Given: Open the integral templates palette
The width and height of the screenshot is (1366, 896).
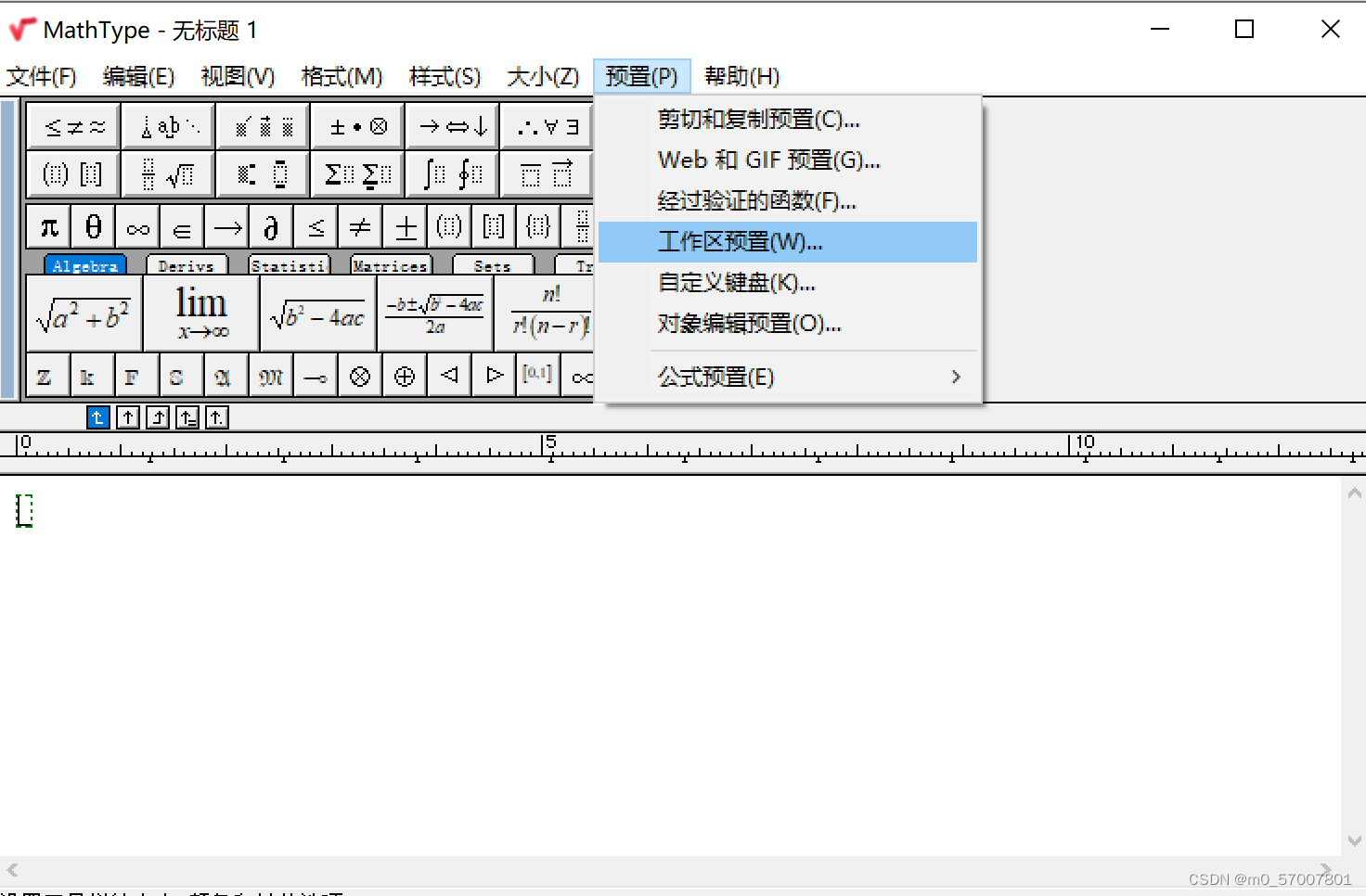Looking at the screenshot, I should click(x=453, y=174).
